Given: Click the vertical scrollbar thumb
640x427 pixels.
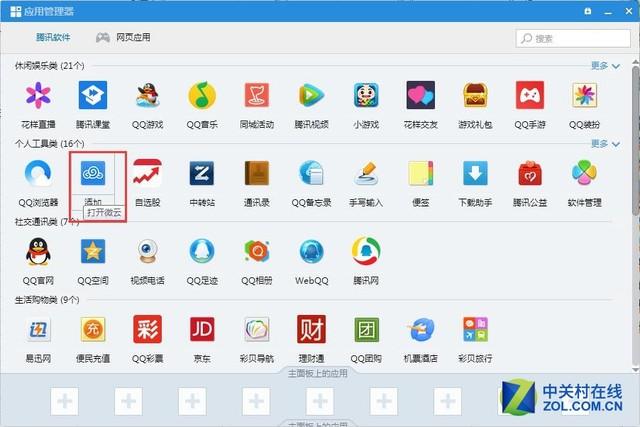Looking at the screenshot, I should coord(636,139).
